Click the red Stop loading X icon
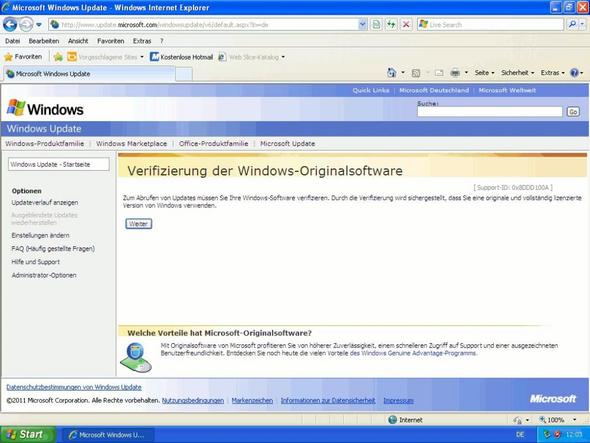Image resolution: width=590 pixels, height=443 pixels. 406,25
